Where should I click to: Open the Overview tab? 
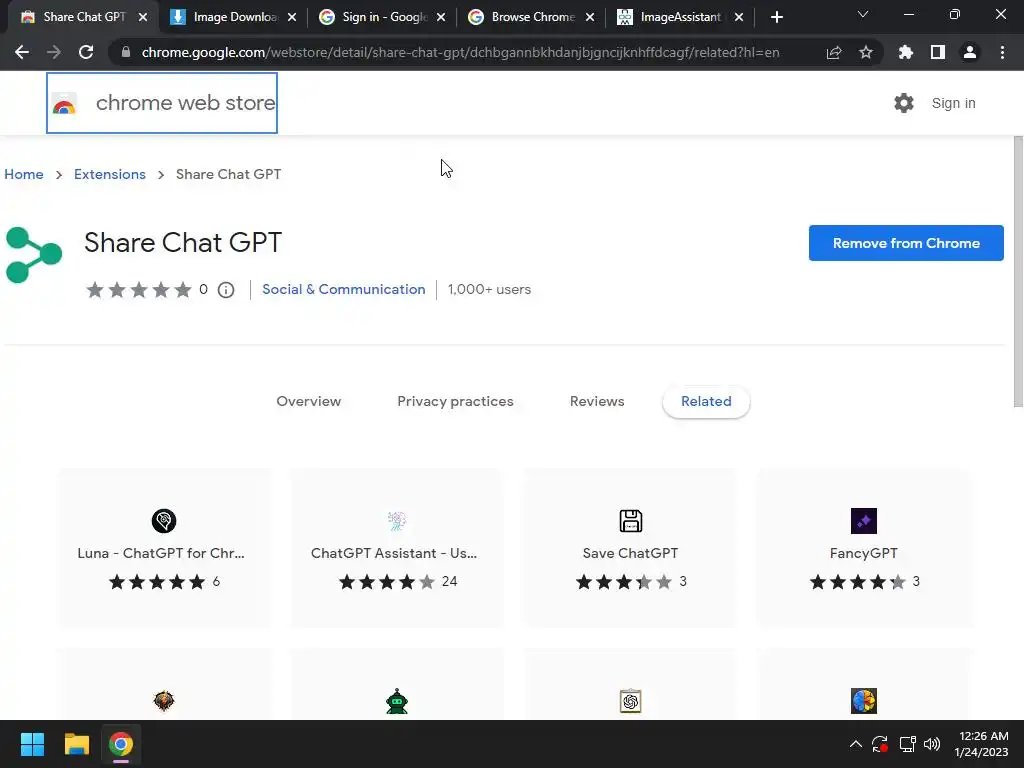[308, 401]
